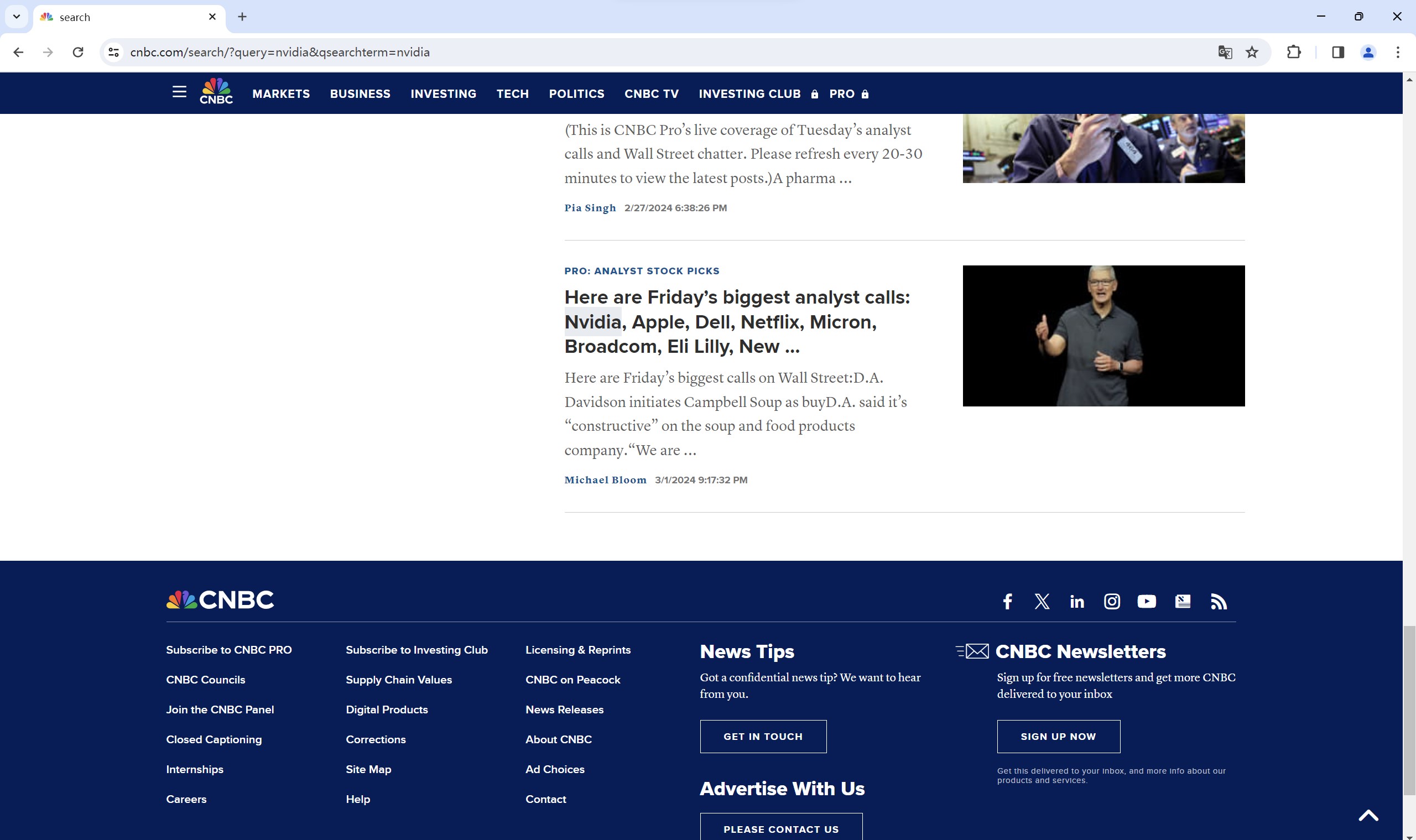Open author Michael Bloom's page
Screen dimensions: 1416x840
pos(605,479)
